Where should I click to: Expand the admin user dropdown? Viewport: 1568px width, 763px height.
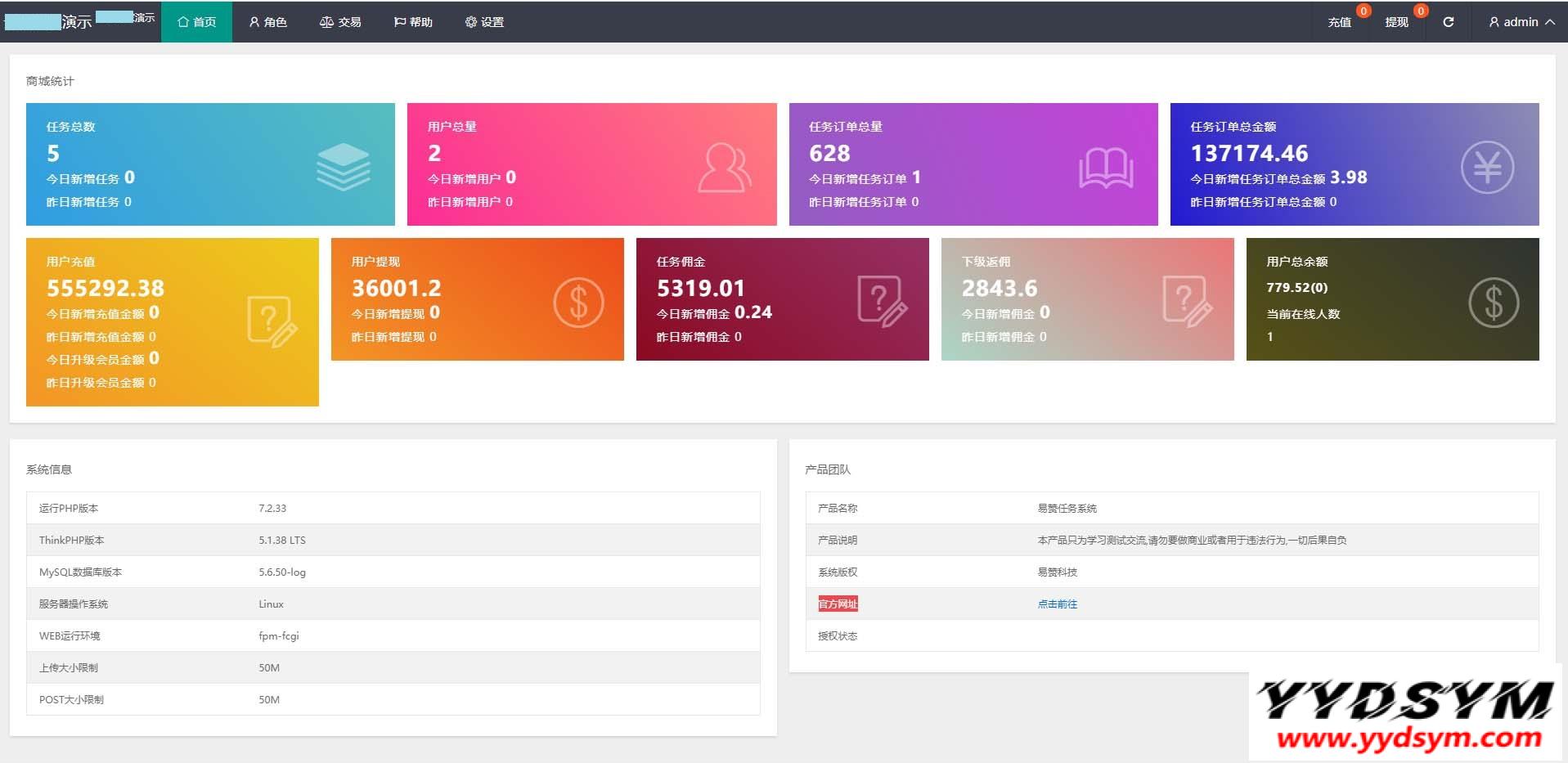[1521, 22]
